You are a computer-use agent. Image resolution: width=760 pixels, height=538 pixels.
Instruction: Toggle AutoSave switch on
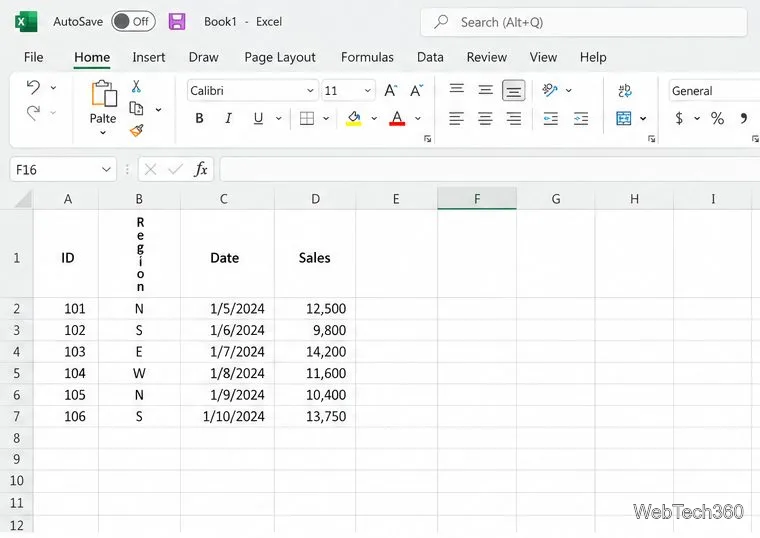click(x=133, y=21)
